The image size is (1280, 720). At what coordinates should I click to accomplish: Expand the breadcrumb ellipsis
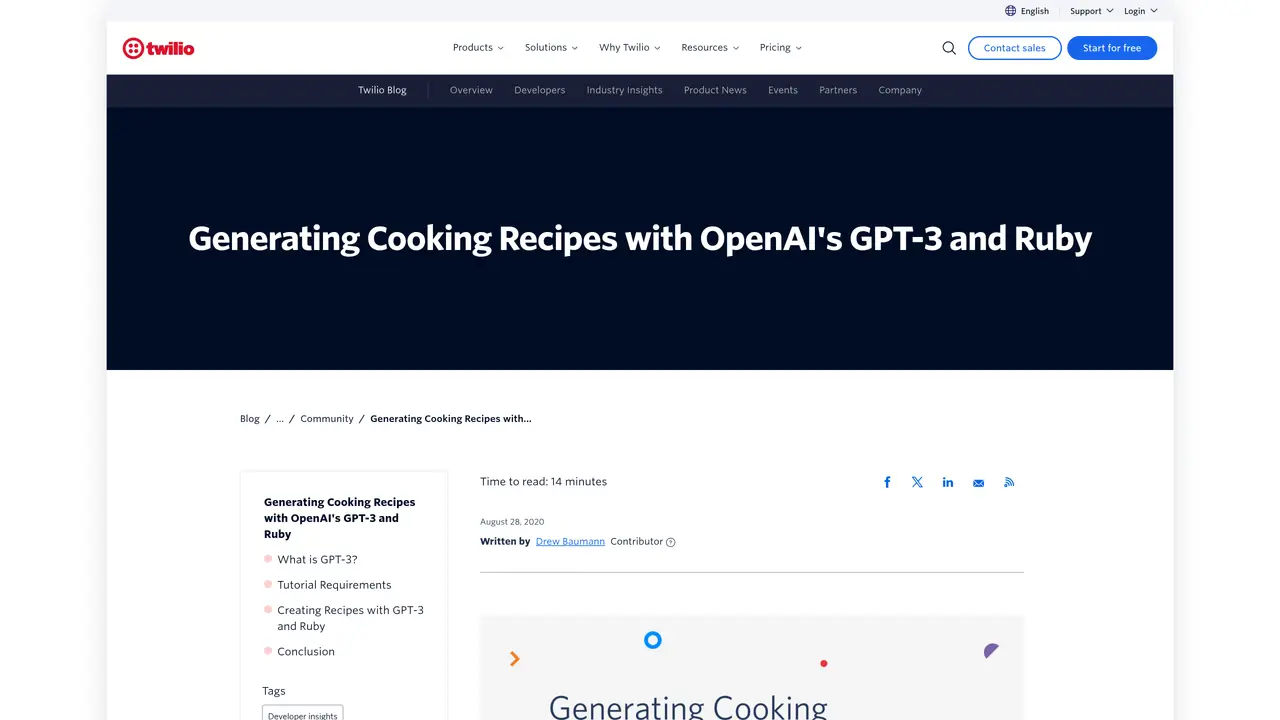coord(280,419)
